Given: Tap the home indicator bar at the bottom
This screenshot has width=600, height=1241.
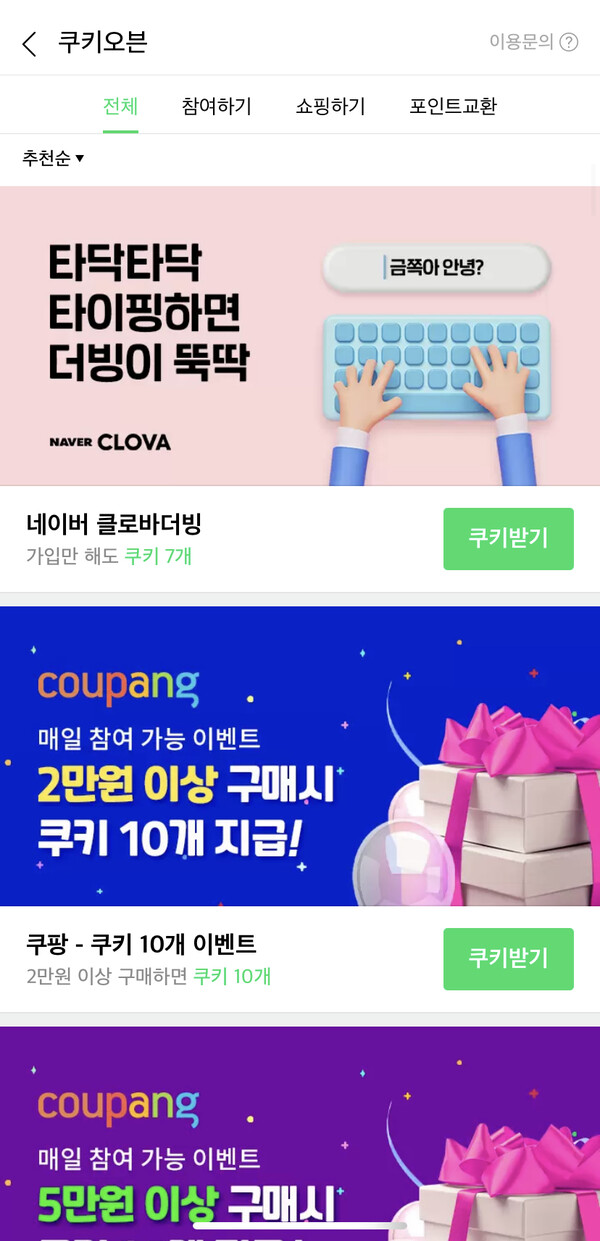Looking at the screenshot, I should pos(300,1225).
